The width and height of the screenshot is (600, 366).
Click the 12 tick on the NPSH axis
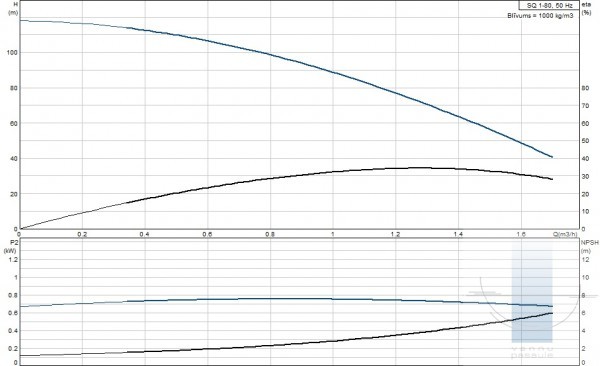585,260
